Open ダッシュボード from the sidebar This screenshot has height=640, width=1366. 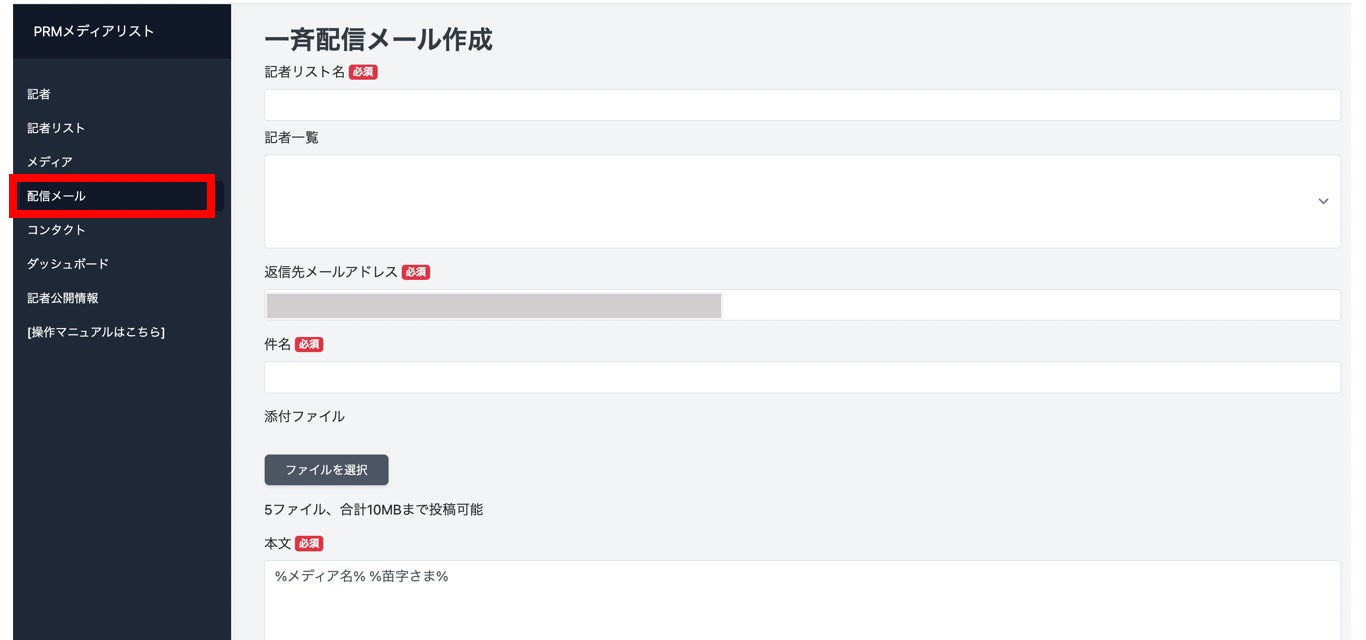point(68,264)
